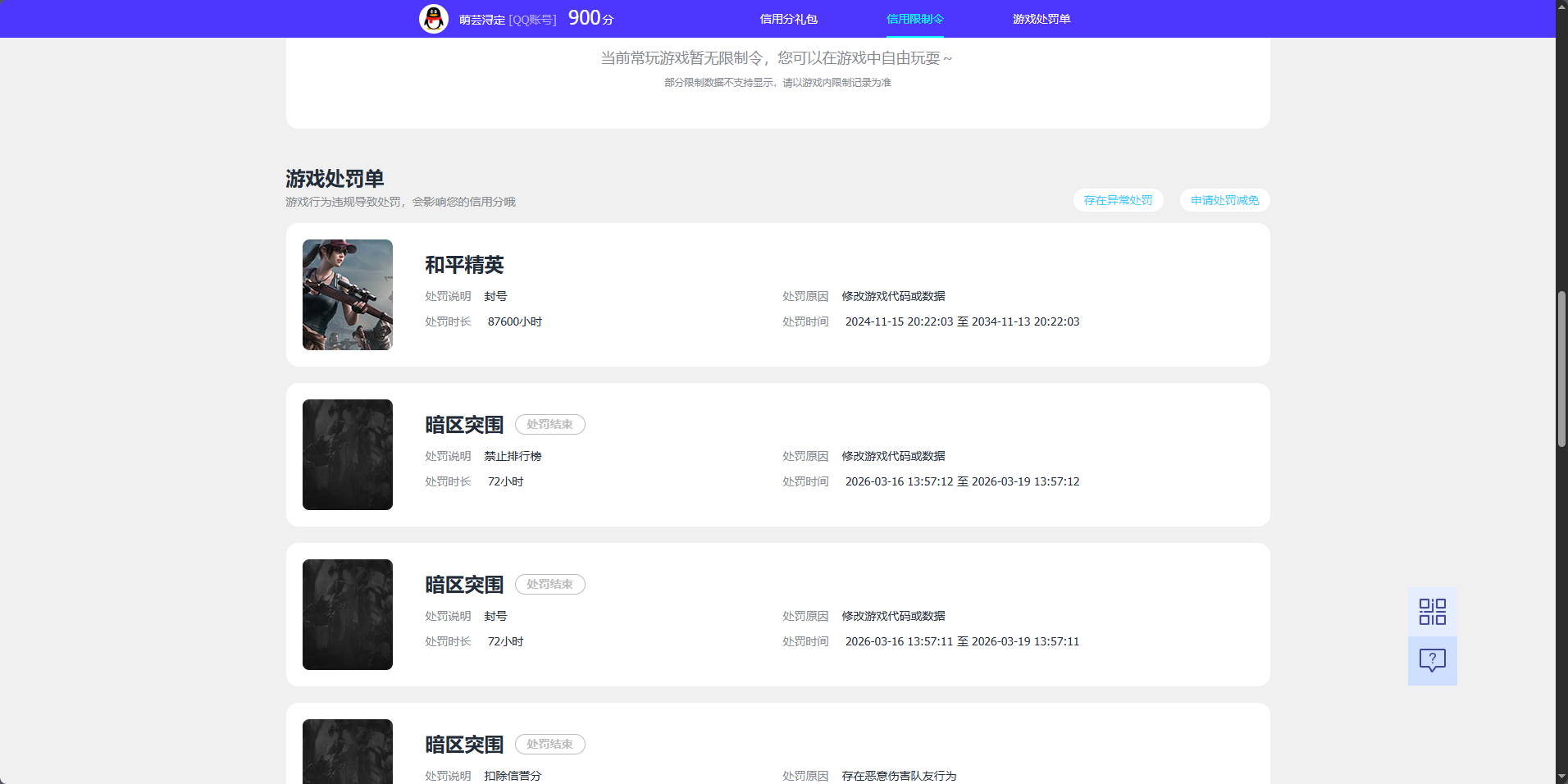Viewport: 1568px width, 784px height.
Task: Click the 900分 credit score
Action: click(x=590, y=18)
